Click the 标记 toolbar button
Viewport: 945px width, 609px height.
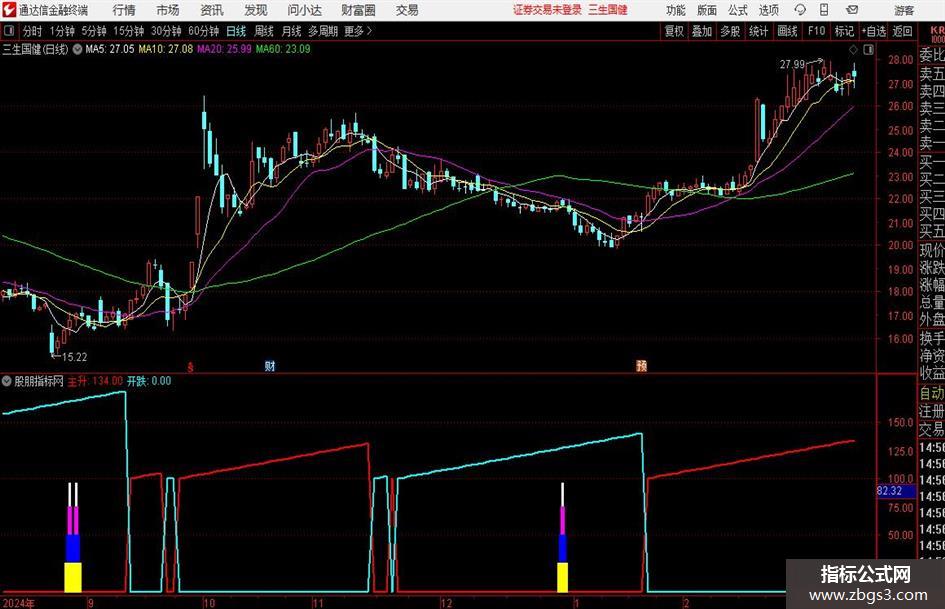click(x=844, y=31)
